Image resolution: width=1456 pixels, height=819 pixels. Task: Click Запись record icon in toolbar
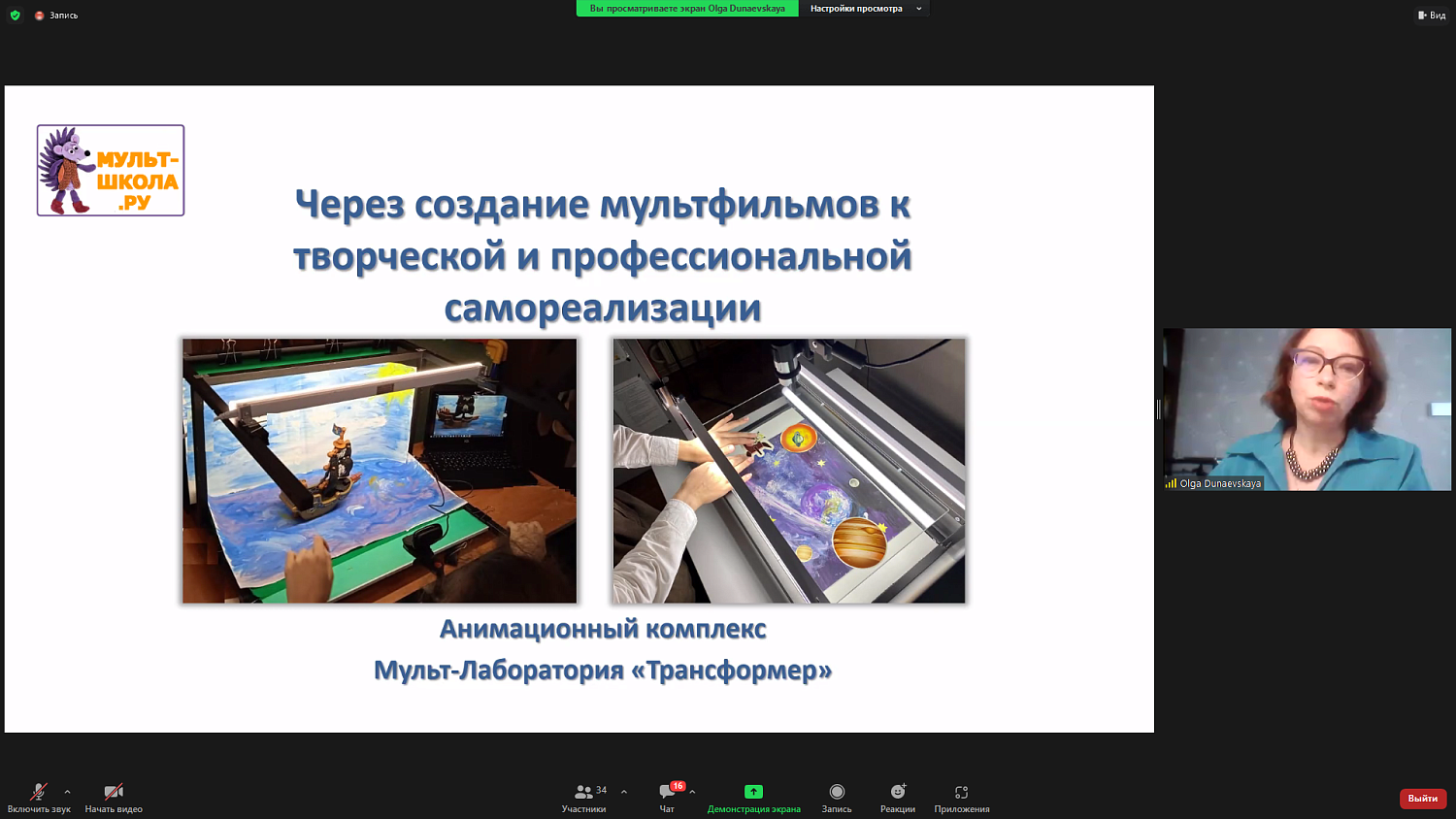(837, 799)
